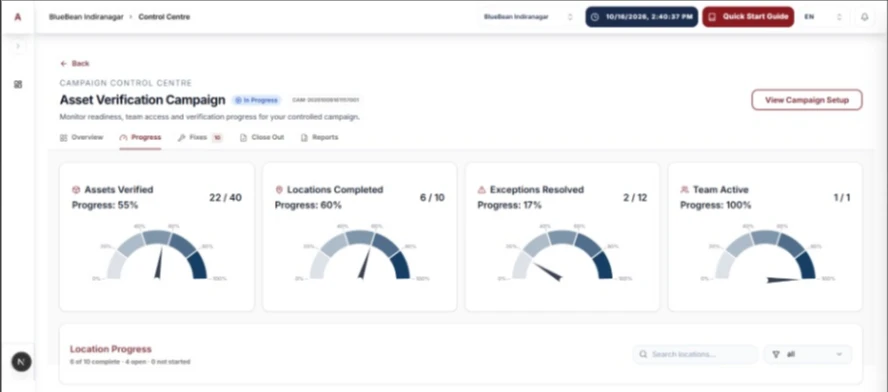Viewport: 888px width, 392px height.
Task: Click the Location Progress heading
Action: (x=110, y=349)
